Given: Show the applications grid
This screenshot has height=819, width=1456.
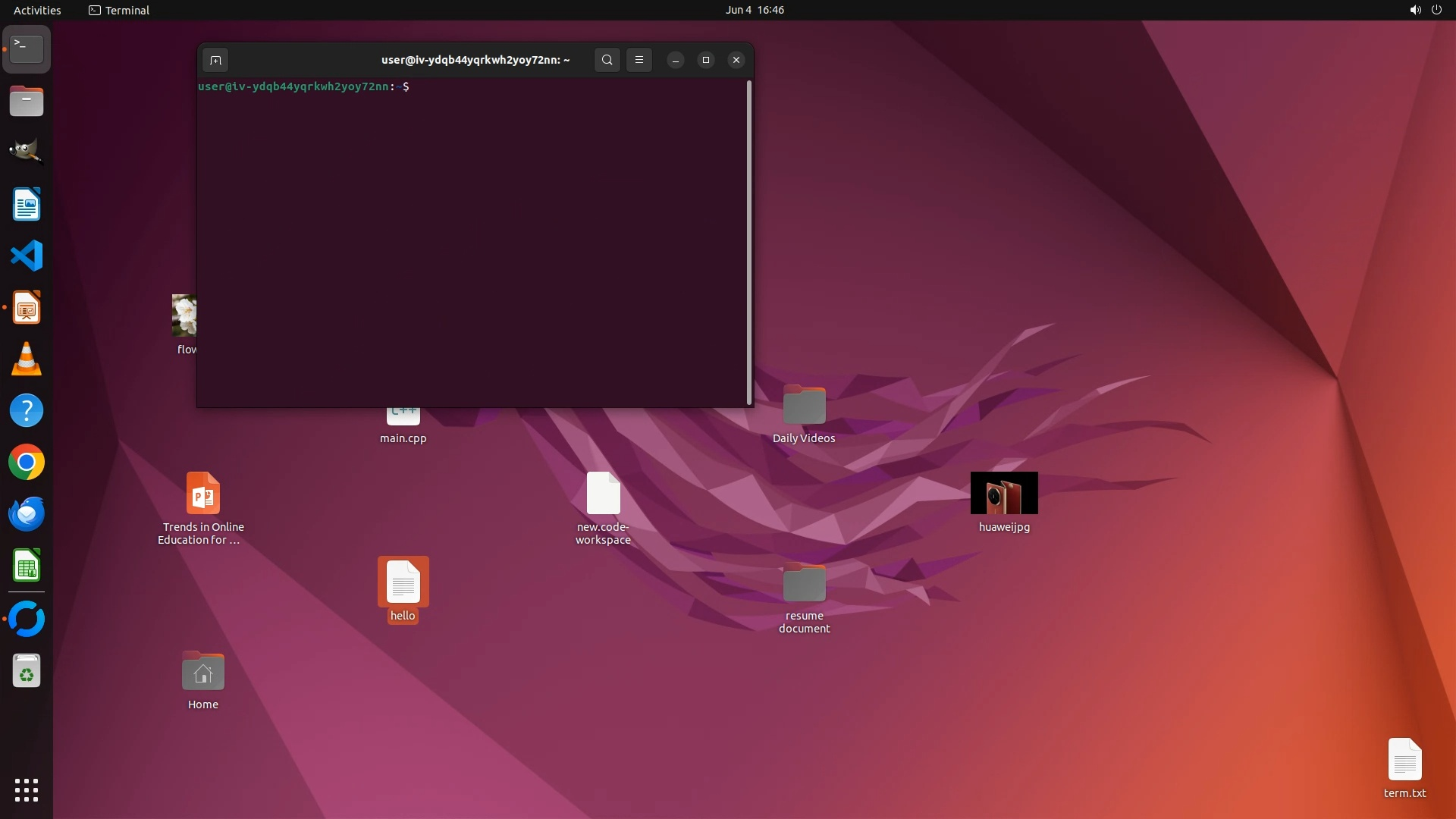Looking at the screenshot, I should coord(27,789).
